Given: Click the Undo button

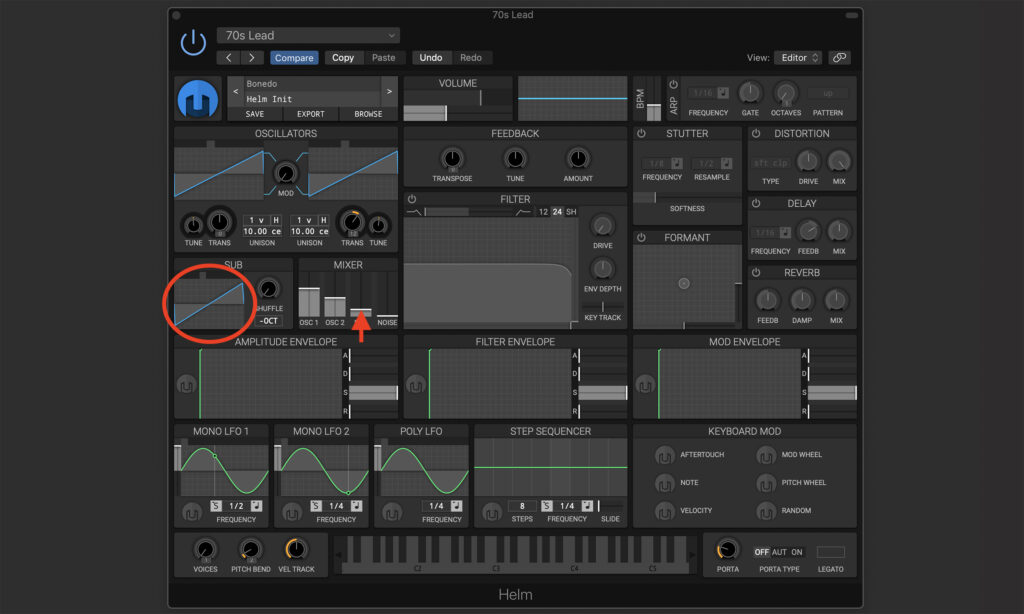Looking at the screenshot, I should click(431, 57).
